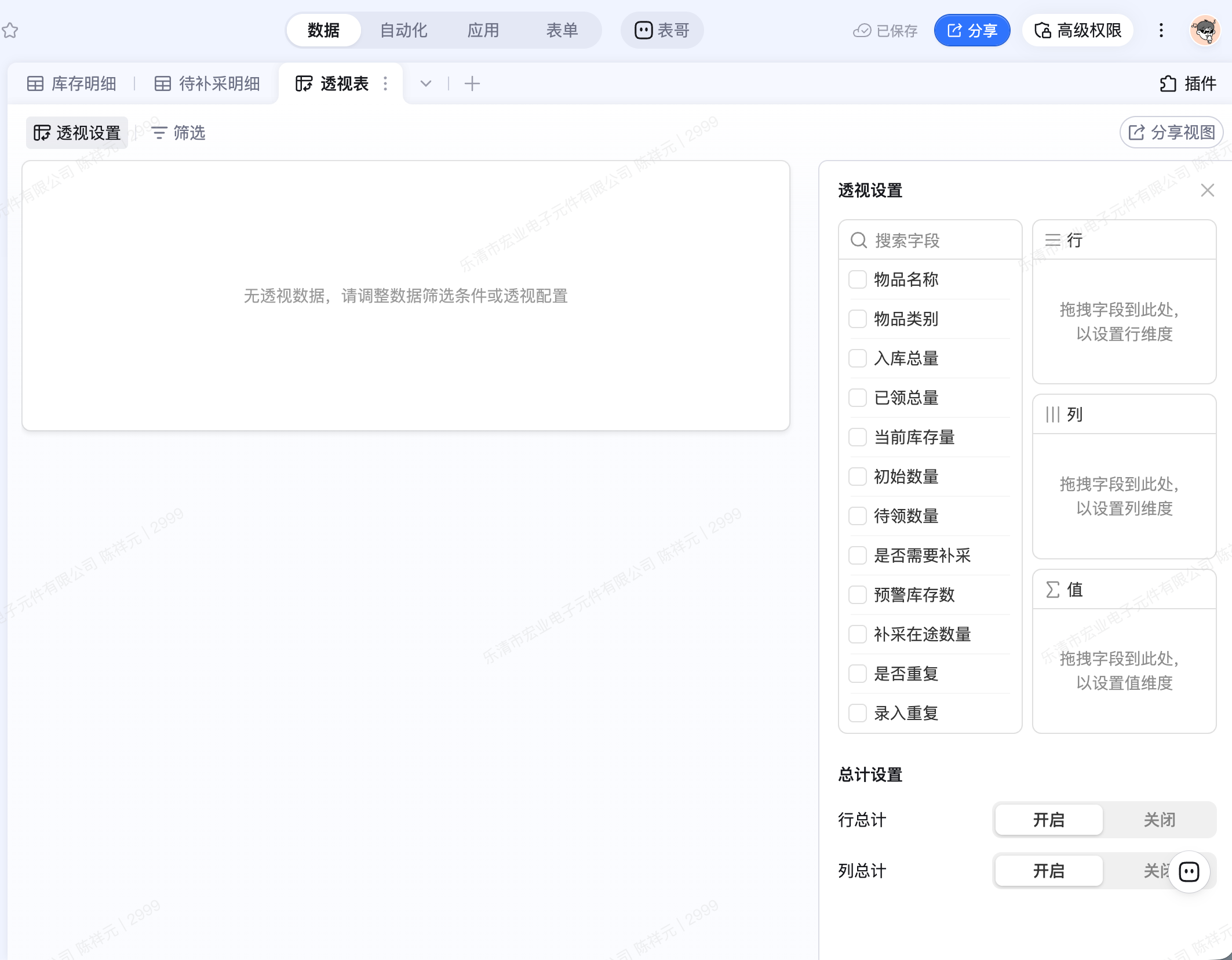Check the 物品名称 field checkbox
The width and height of the screenshot is (1232, 960).
click(x=858, y=279)
